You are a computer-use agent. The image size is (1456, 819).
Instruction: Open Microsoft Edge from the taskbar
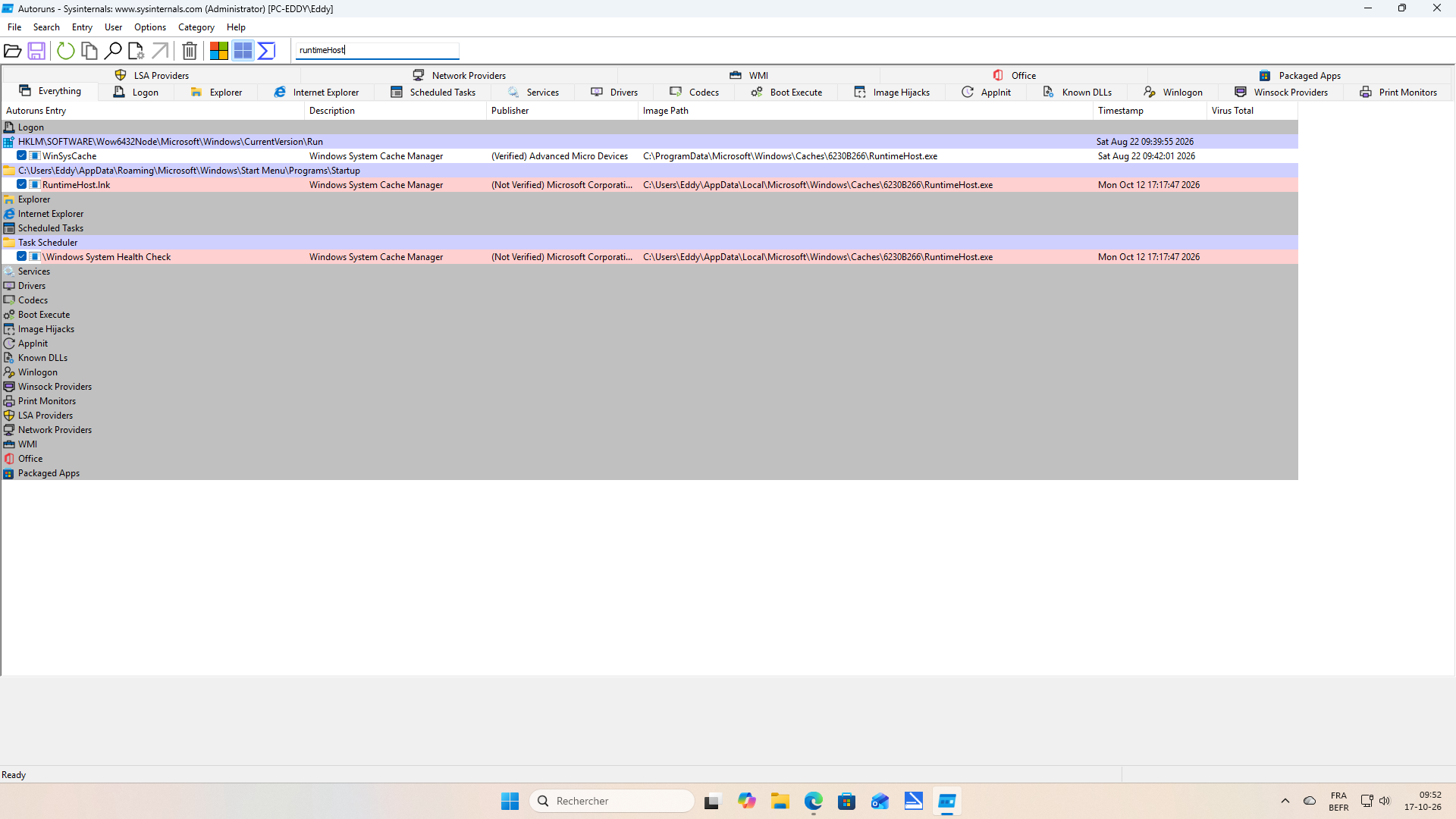tap(814, 801)
